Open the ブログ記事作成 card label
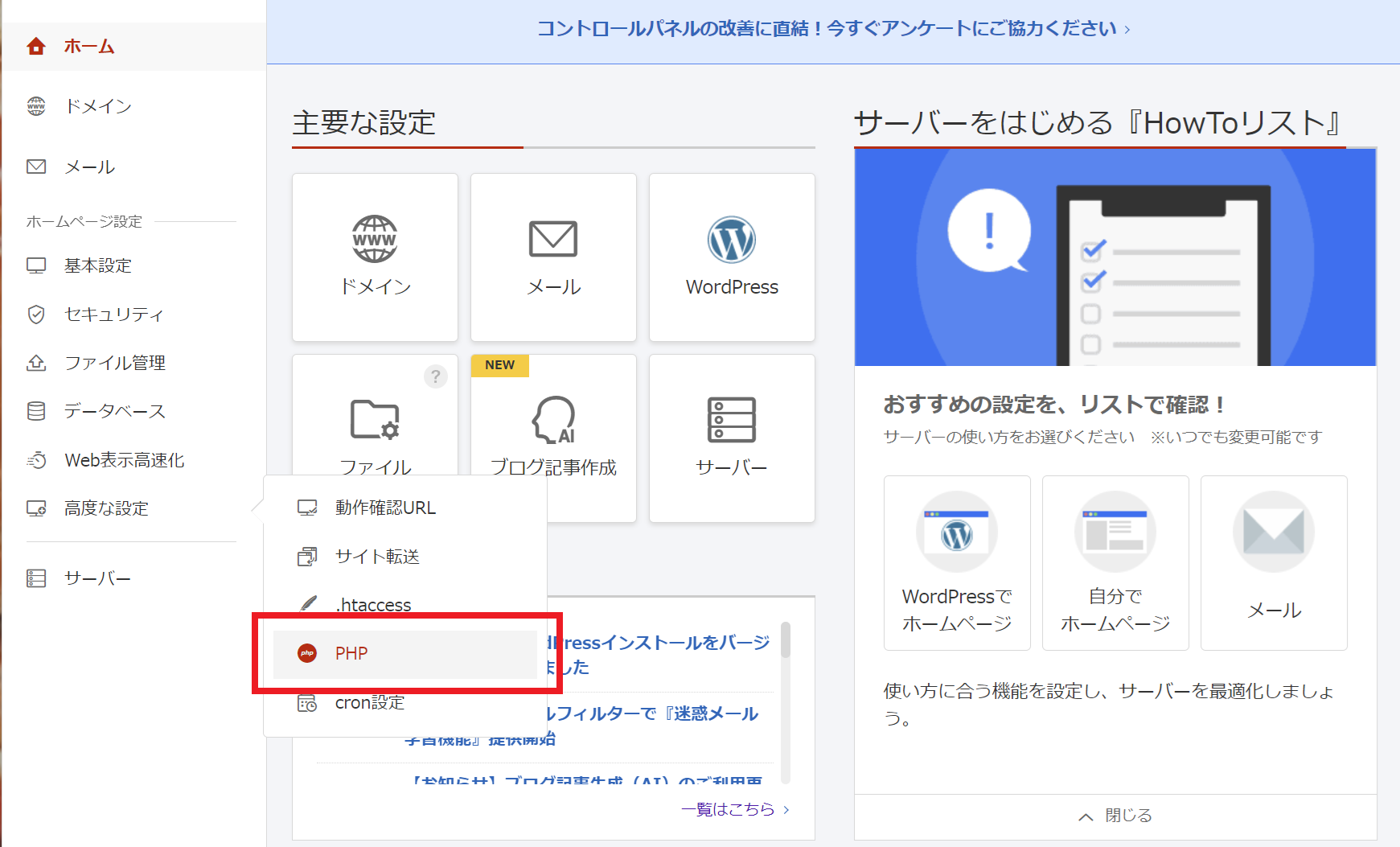1400x847 pixels. point(553,467)
